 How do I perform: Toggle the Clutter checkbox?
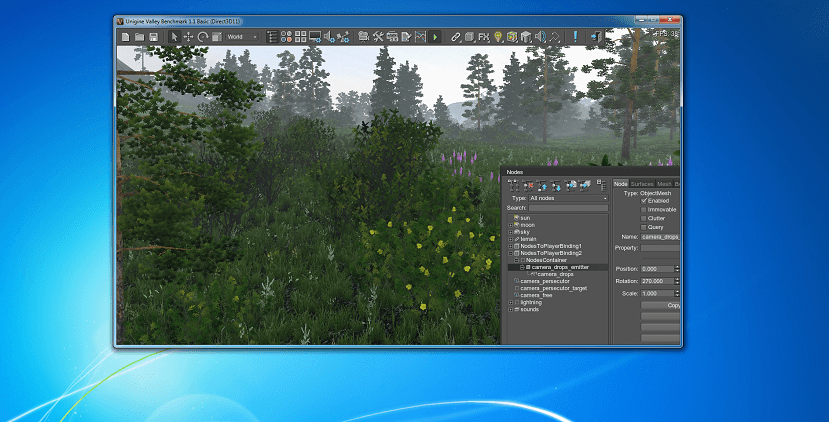pyautogui.click(x=644, y=218)
